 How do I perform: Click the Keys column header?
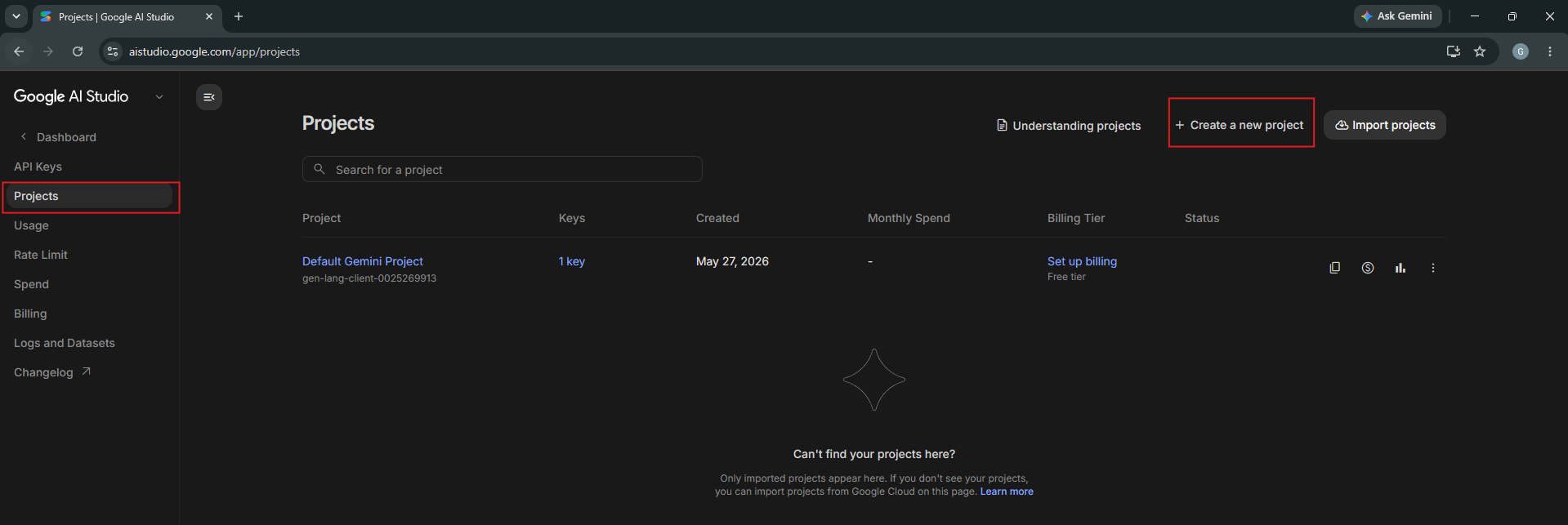(572, 218)
